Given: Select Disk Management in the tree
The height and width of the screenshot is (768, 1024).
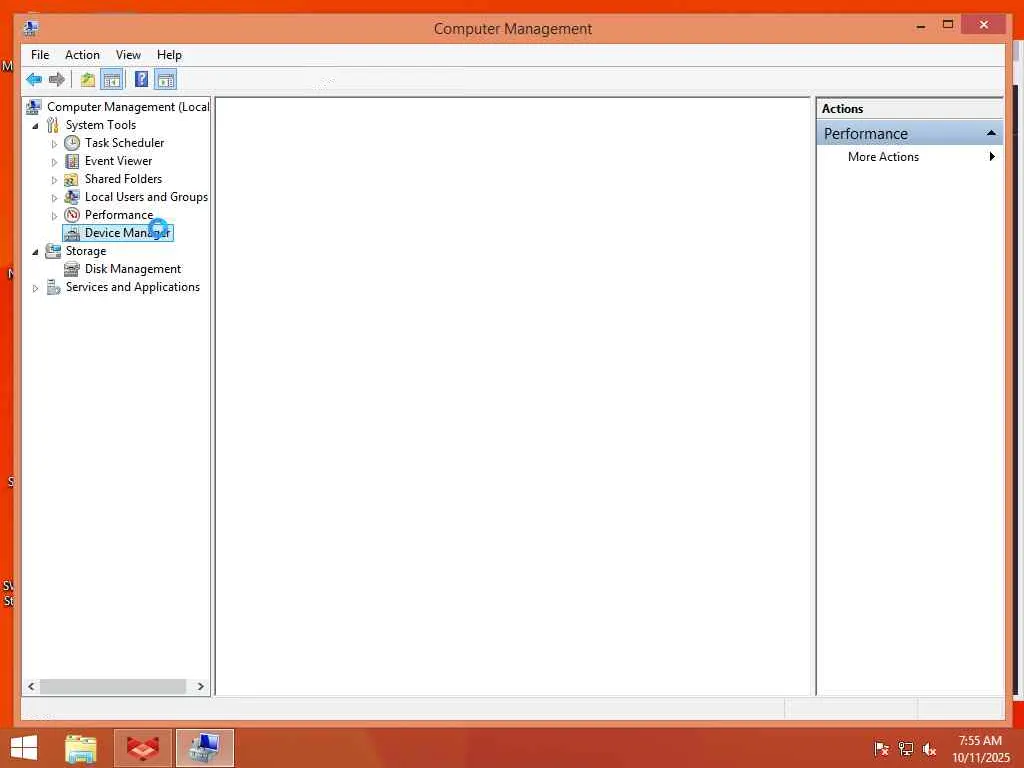Looking at the screenshot, I should (133, 269).
